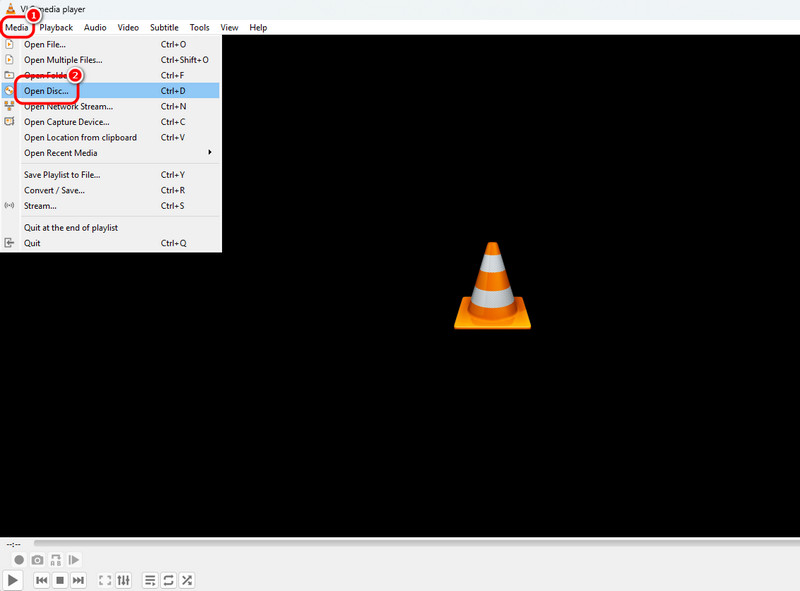Open the Media menu
The image size is (800, 591).
[17, 28]
